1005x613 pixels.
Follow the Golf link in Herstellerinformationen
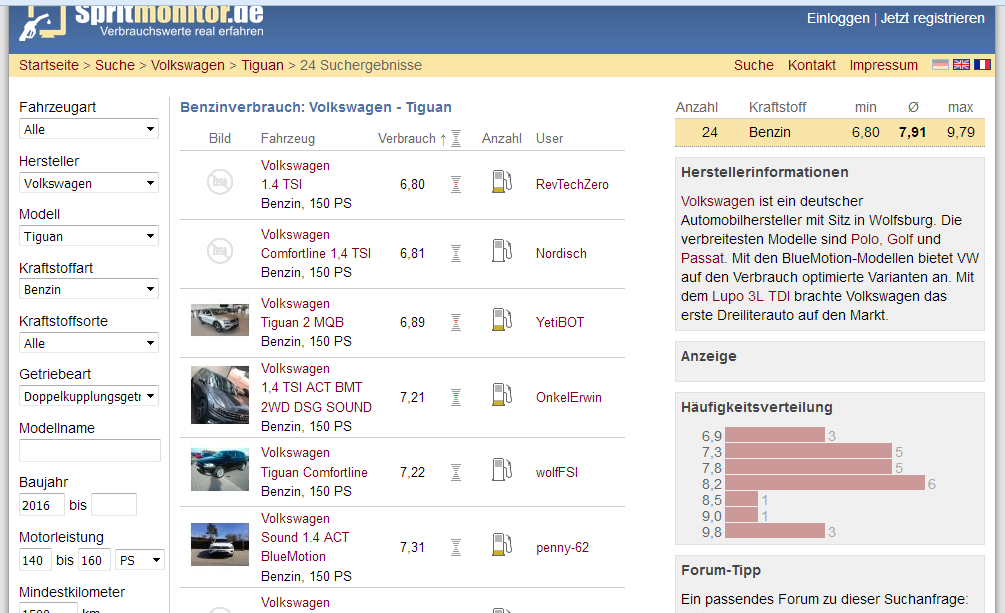click(x=900, y=239)
